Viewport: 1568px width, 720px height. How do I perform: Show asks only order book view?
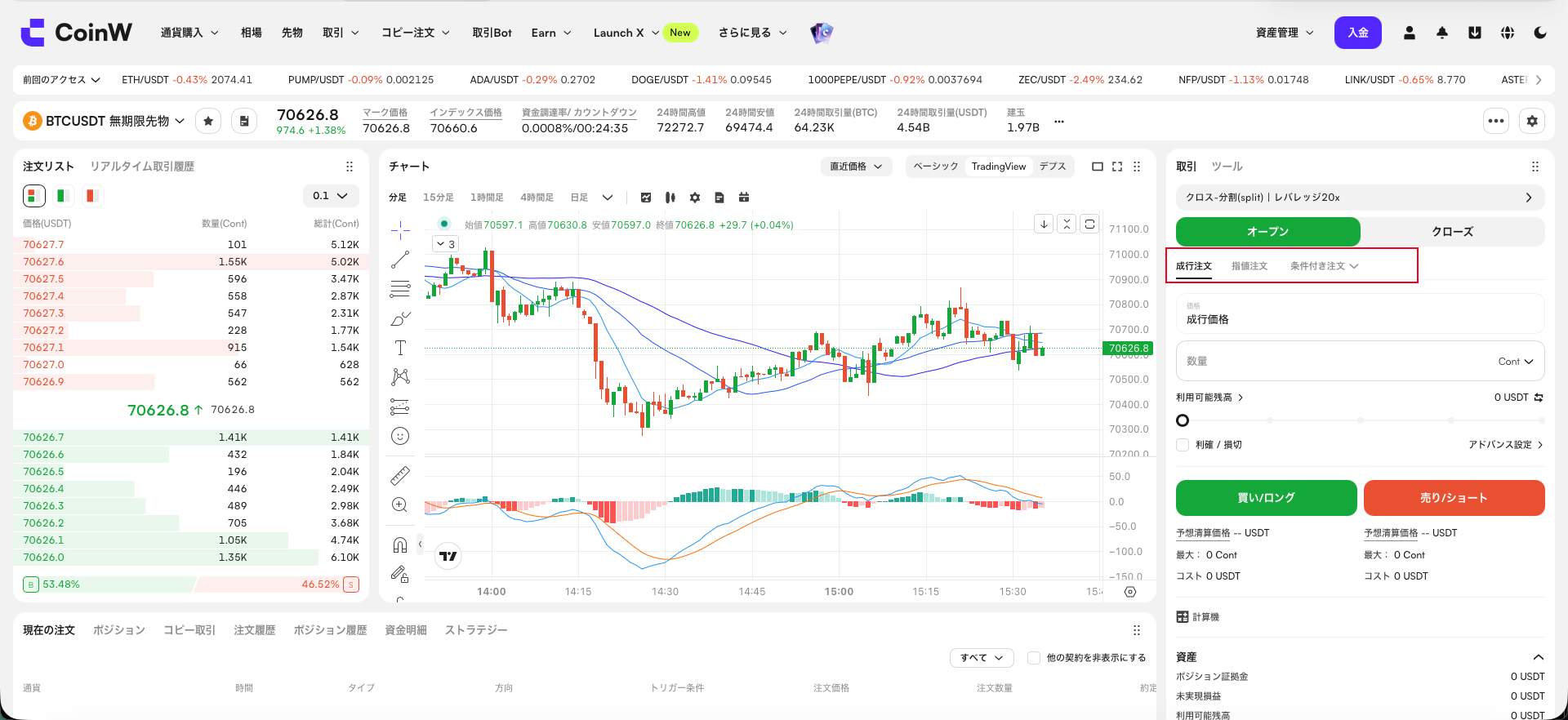92,196
